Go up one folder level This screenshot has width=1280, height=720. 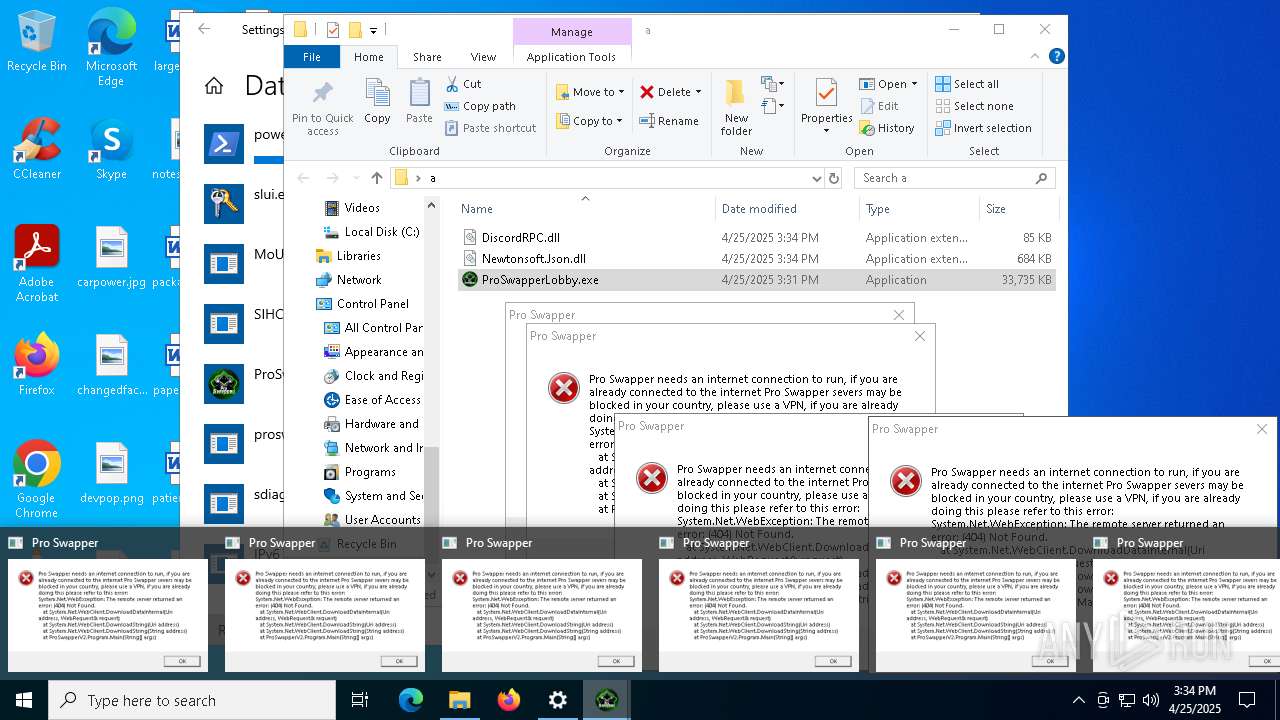pyautogui.click(x=376, y=178)
